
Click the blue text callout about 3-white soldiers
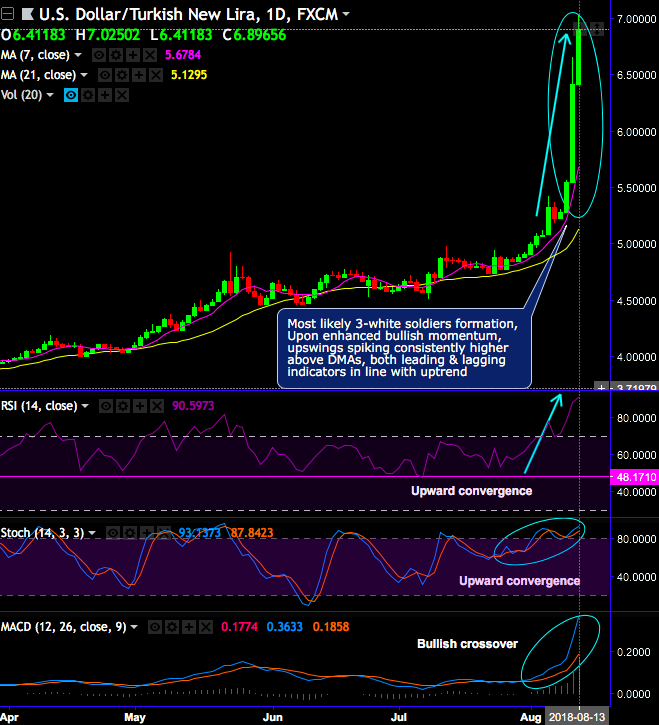[404, 348]
